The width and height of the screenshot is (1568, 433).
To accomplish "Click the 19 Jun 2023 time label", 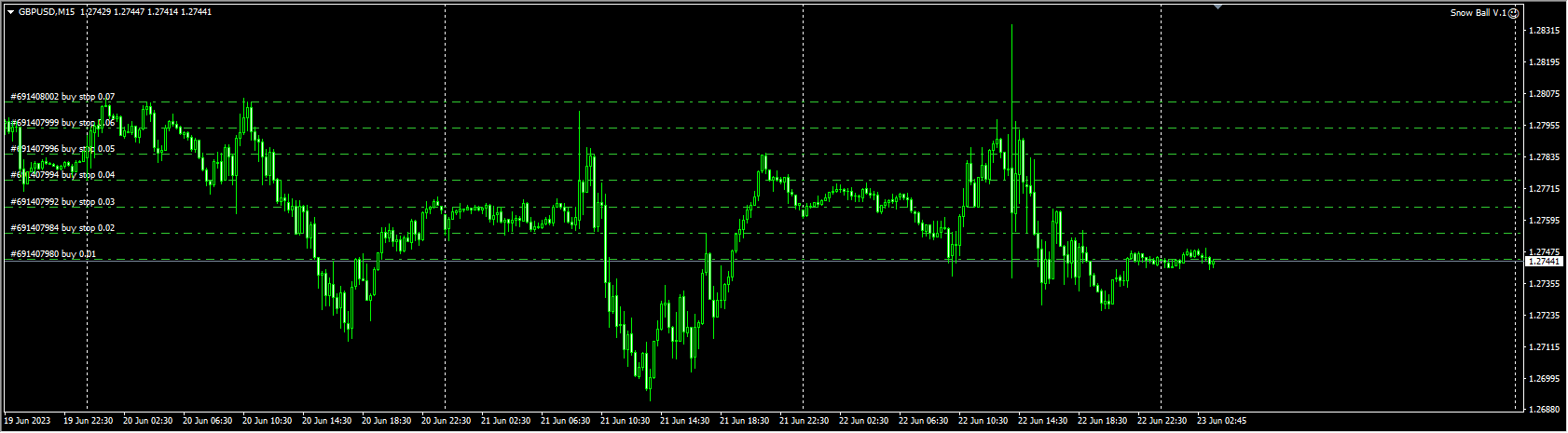I will (x=28, y=421).
